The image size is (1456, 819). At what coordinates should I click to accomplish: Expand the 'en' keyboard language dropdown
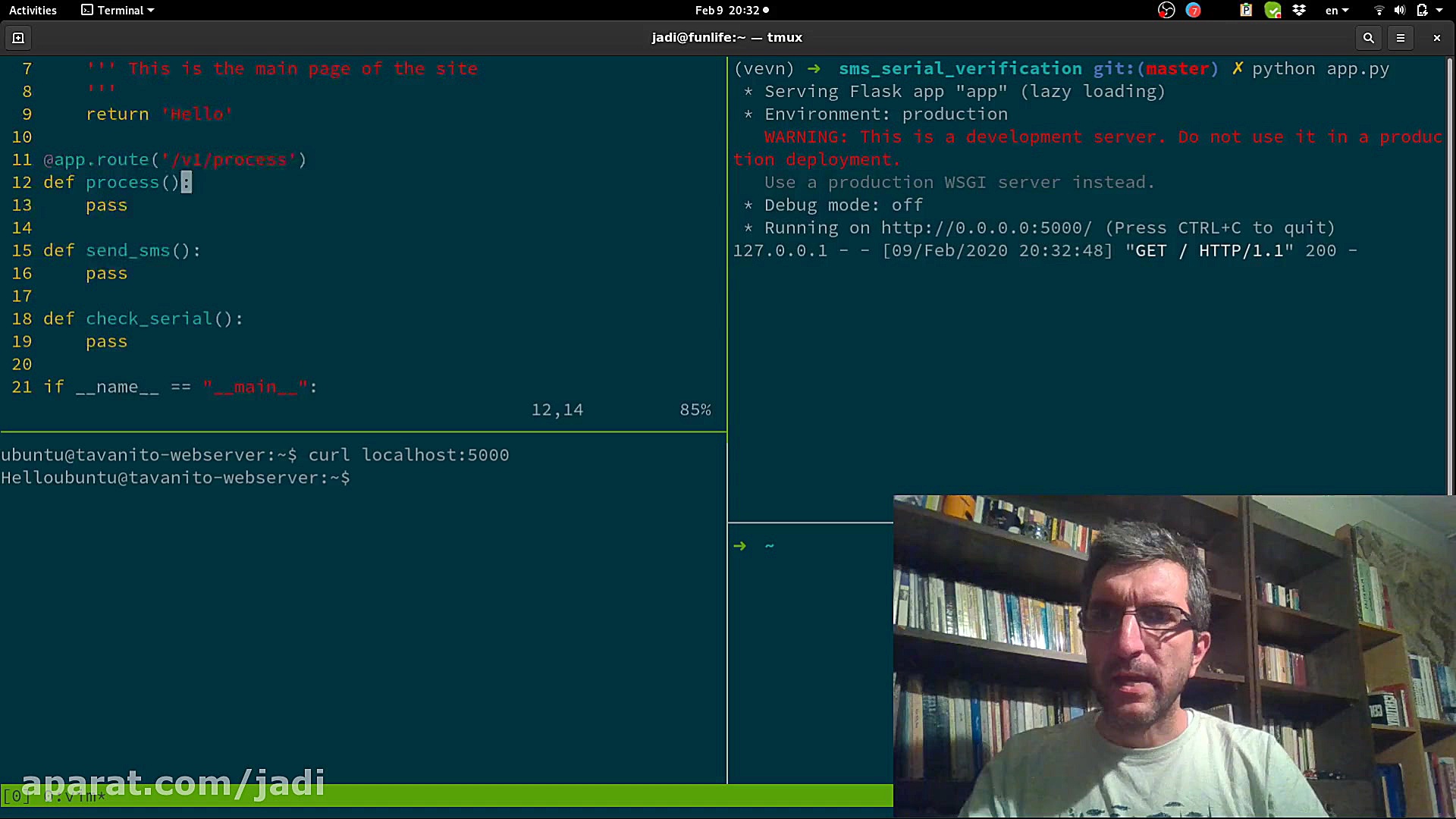pyautogui.click(x=1337, y=11)
